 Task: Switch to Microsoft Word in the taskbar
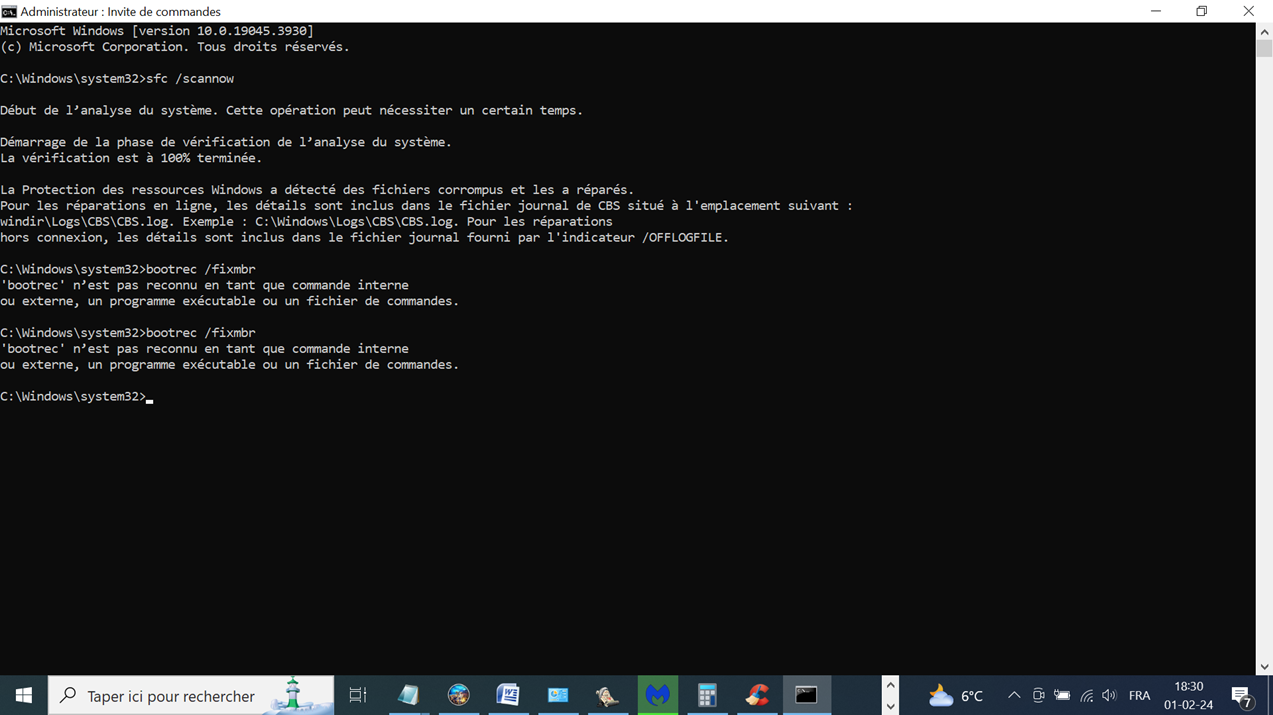(508, 695)
